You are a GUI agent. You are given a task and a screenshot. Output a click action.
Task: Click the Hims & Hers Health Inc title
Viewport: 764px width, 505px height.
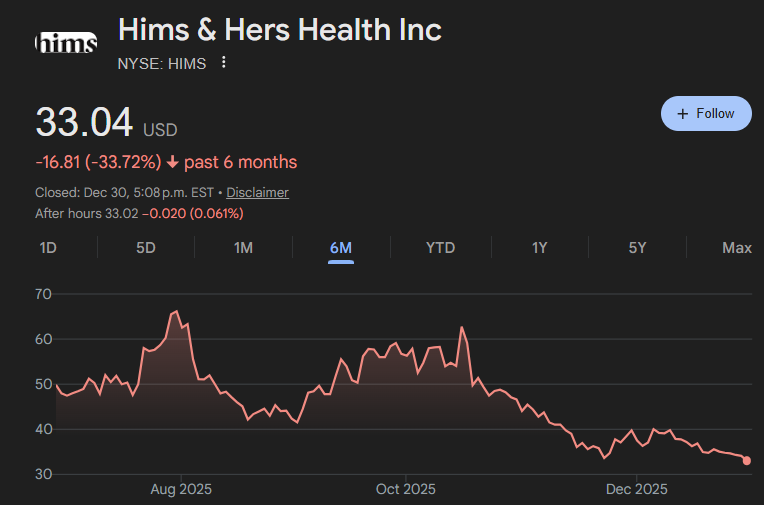[x=280, y=30]
